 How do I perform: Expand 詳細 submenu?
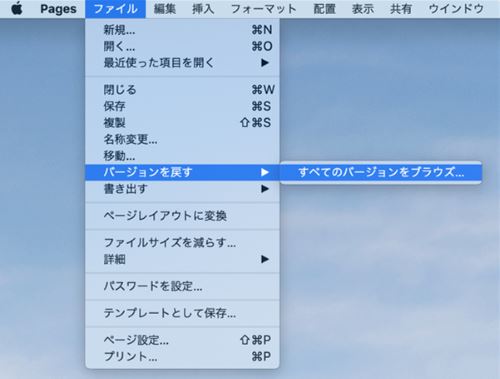[182, 259]
